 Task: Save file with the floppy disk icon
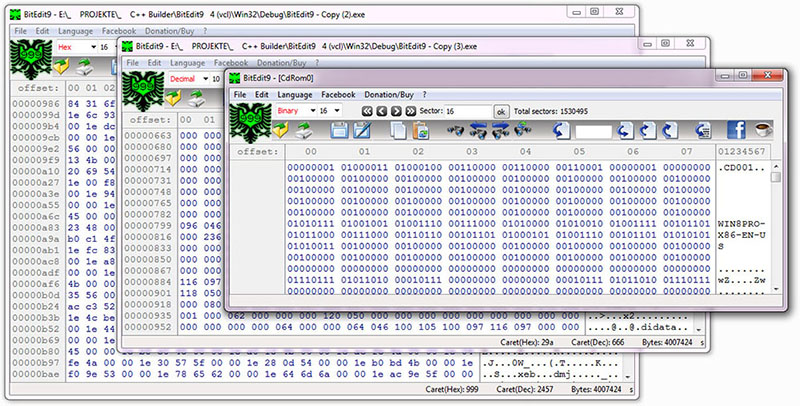pos(339,131)
